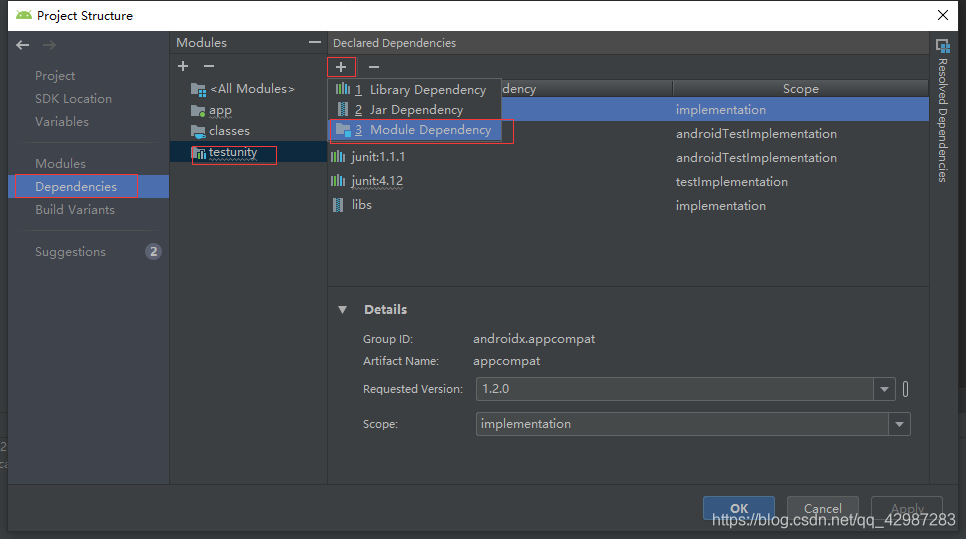Screen dimensions: 966x539
Task: Click implementation scope of libs row
Action: click(720, 206)
